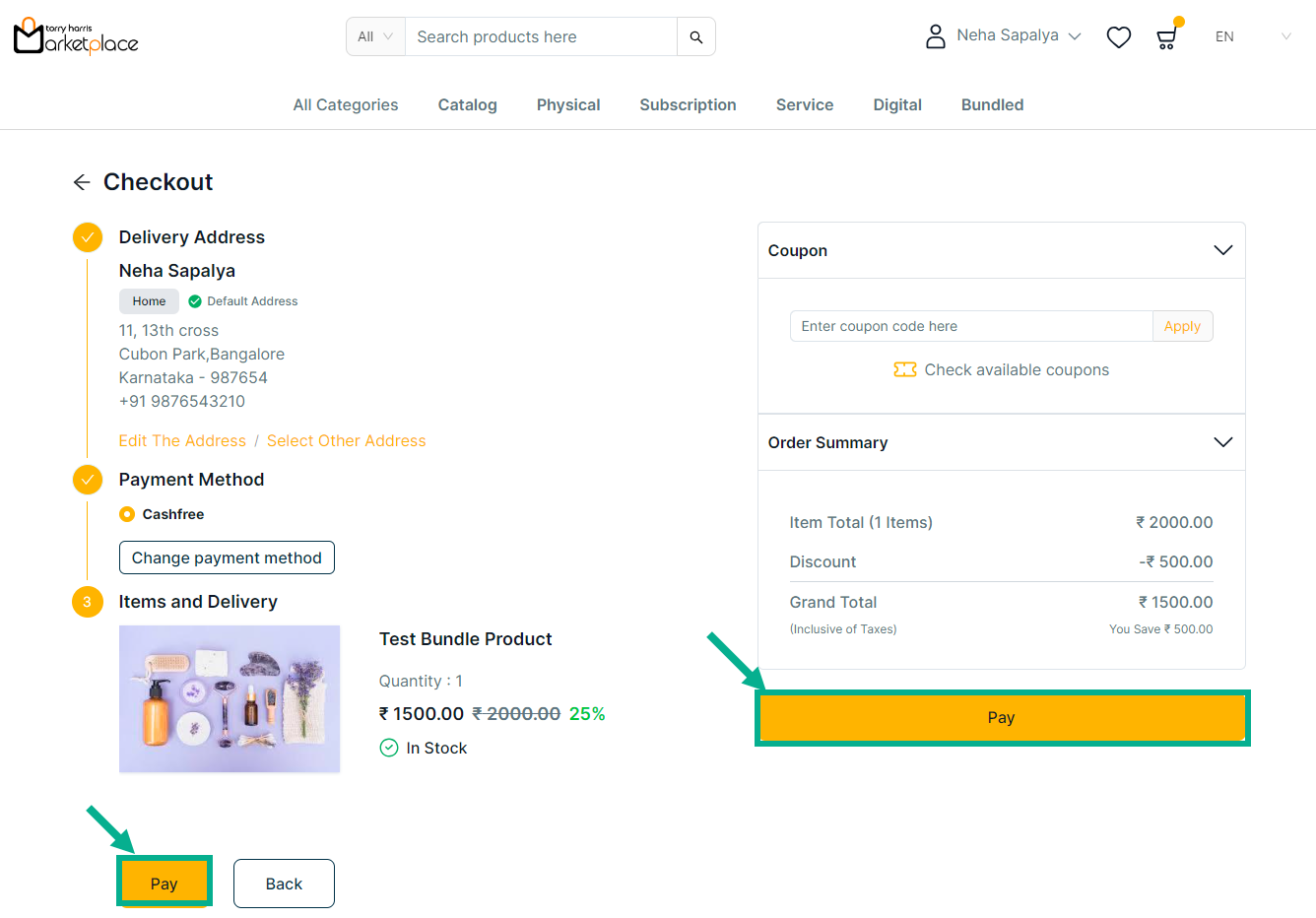
Task: Click the search magnifier icon
Action: [x=695, y=37]
